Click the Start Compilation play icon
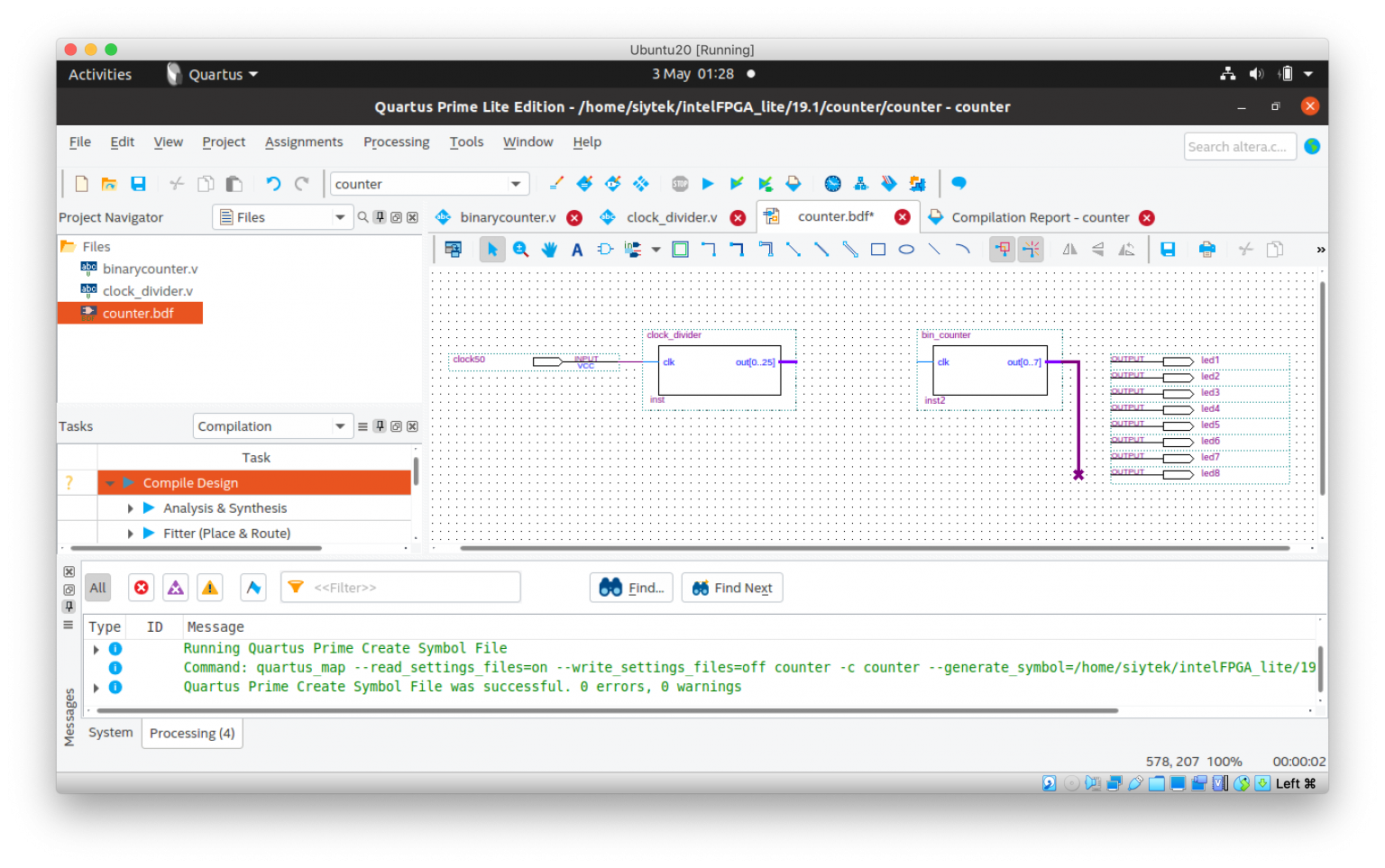The height and width of the screenshot is (868, 1385). tap(708, 183)
